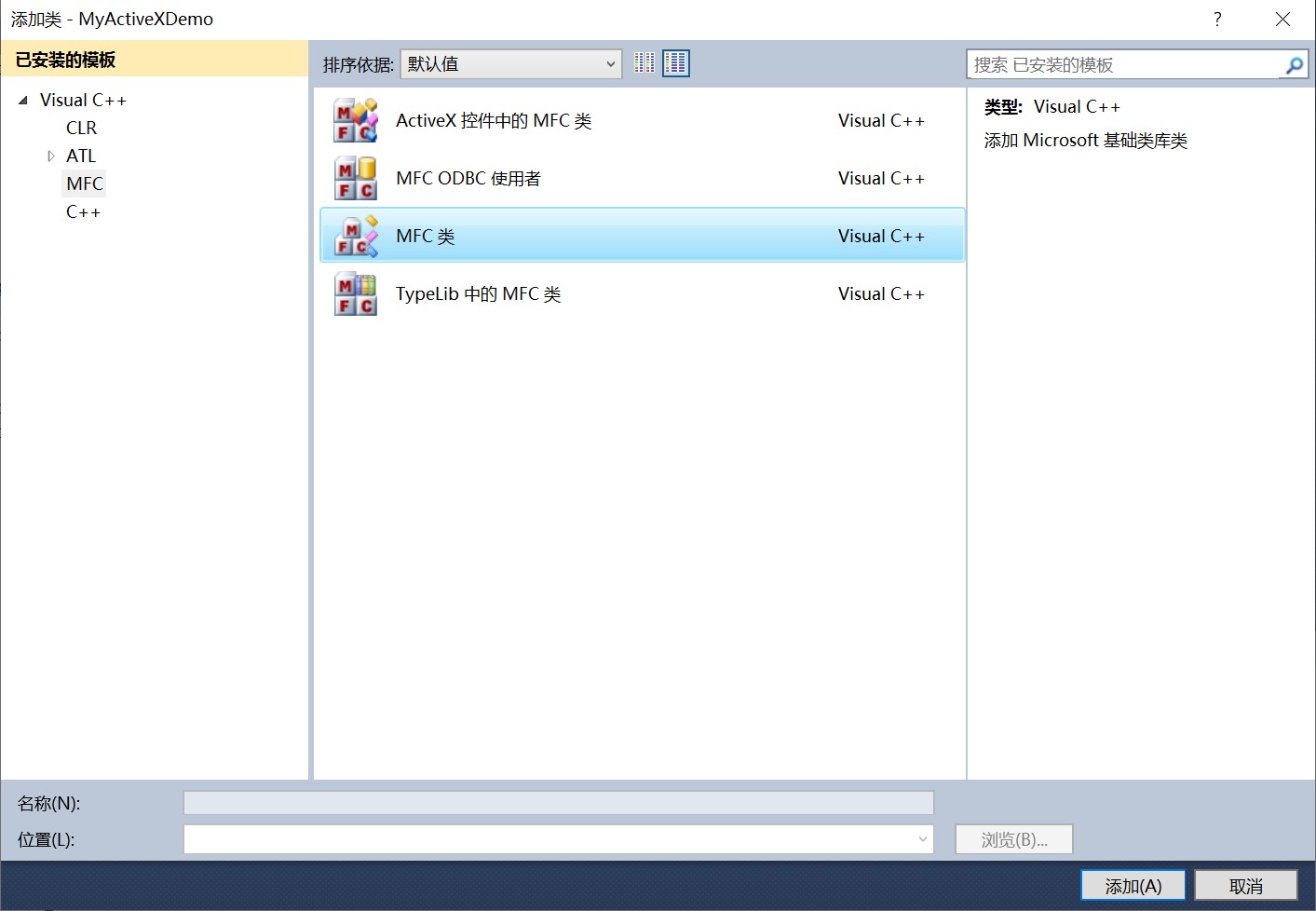
Task: Select CLR in the template tree
Action: click(x=81, y=128)
